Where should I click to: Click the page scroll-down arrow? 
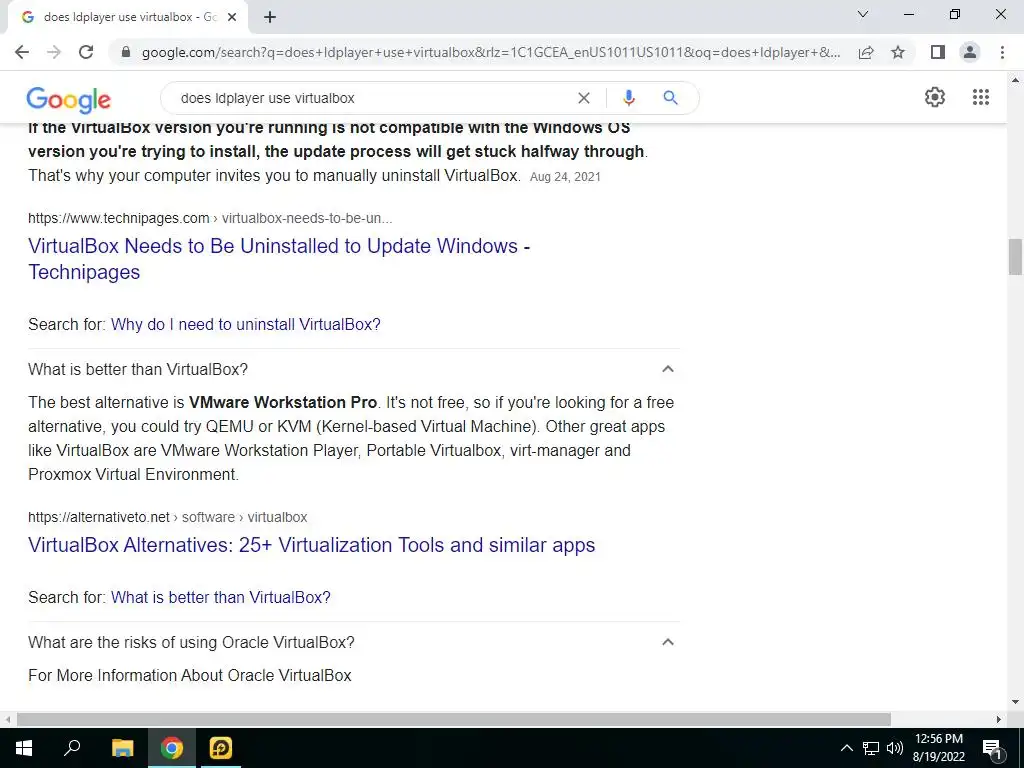pyautogui.click(x=1015, y=703)
